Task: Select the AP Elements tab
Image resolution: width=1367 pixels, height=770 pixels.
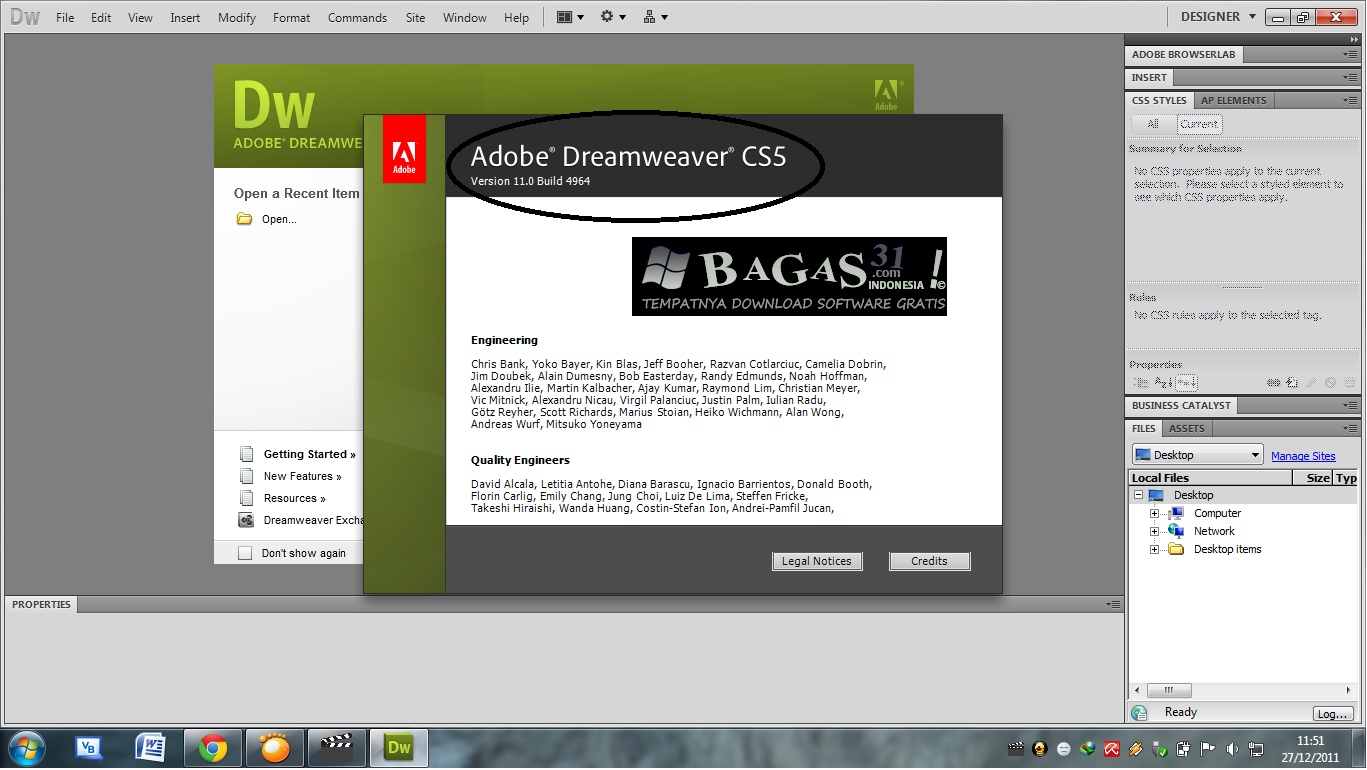Action: click(1234, 100)
